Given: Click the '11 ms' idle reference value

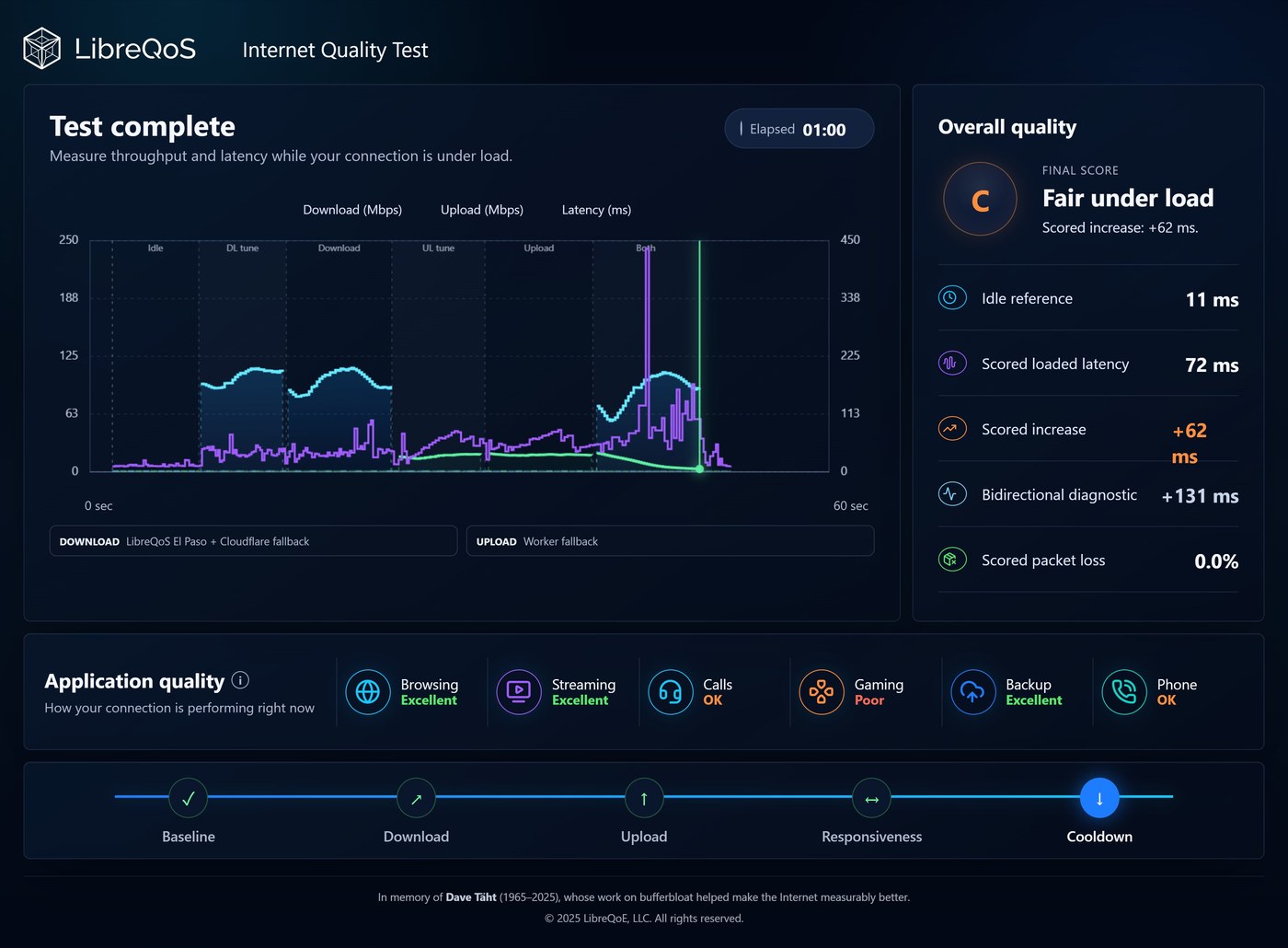Looking at the screenshot, I should [1212, 299].
